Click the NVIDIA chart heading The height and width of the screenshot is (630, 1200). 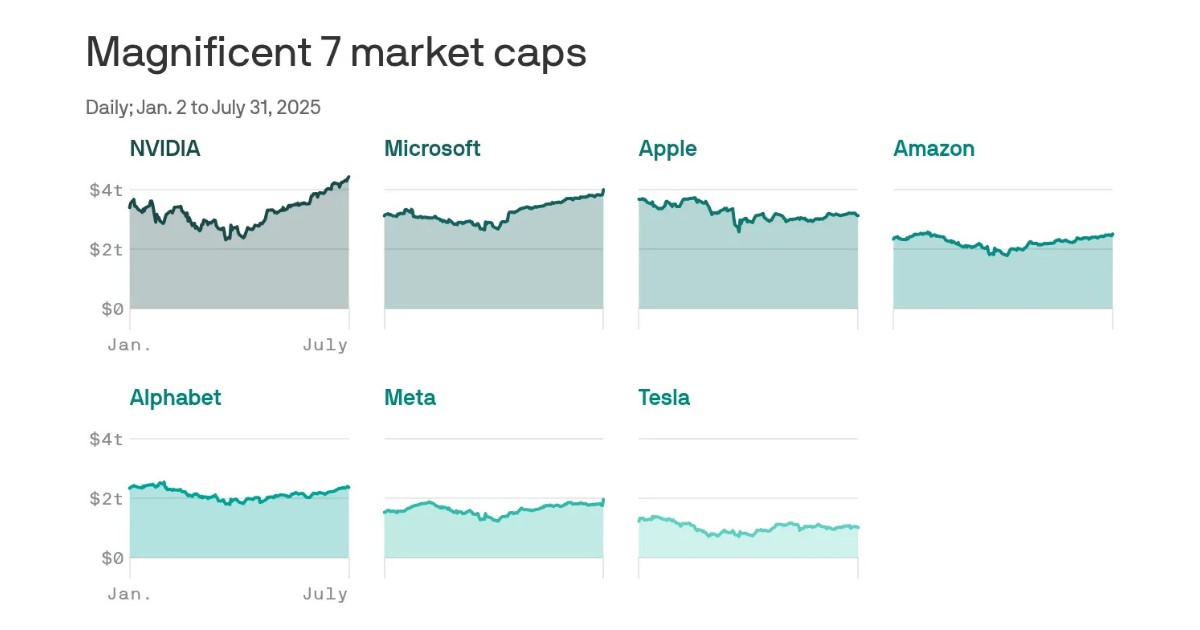tap(165, 149)
